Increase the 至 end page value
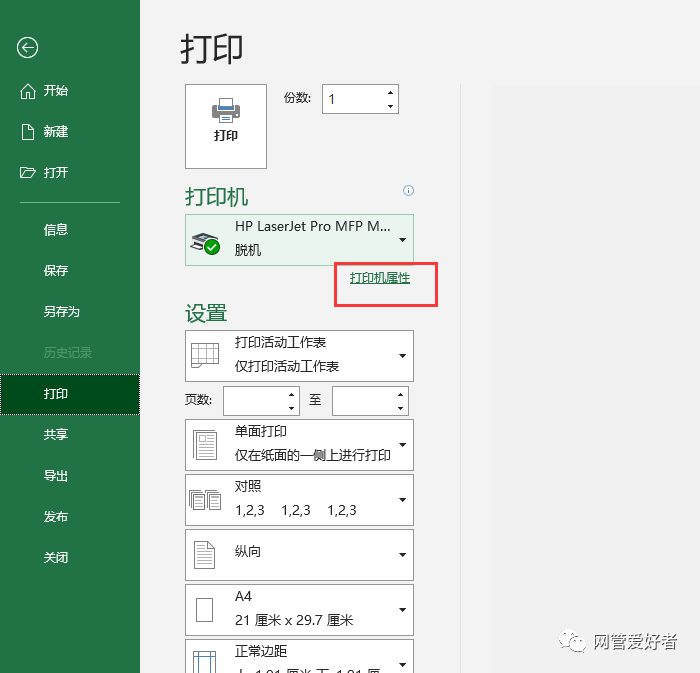 tap(400, 395)
